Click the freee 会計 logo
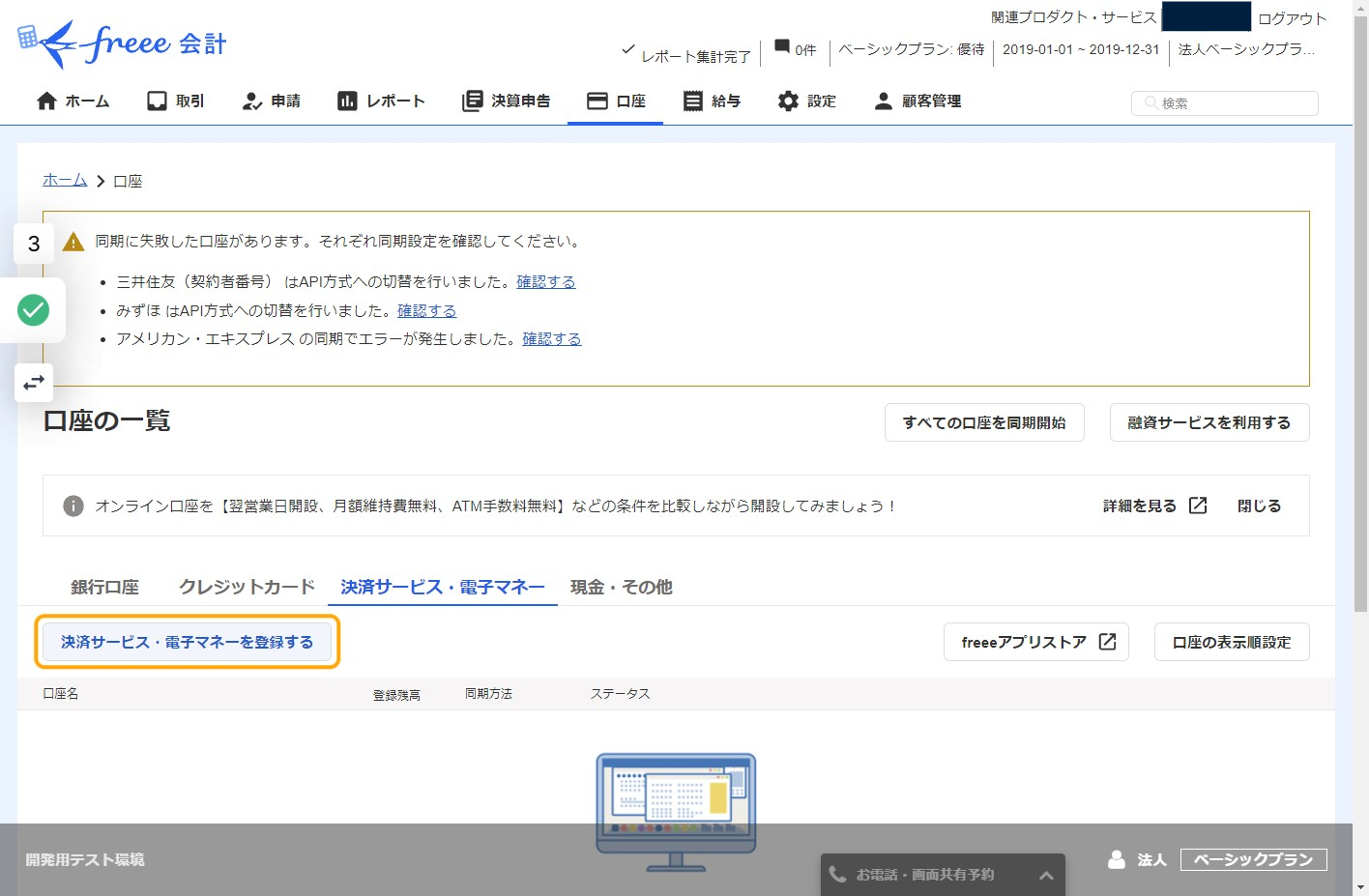The width and height of the screenshot is (1369, 896). 122,44
